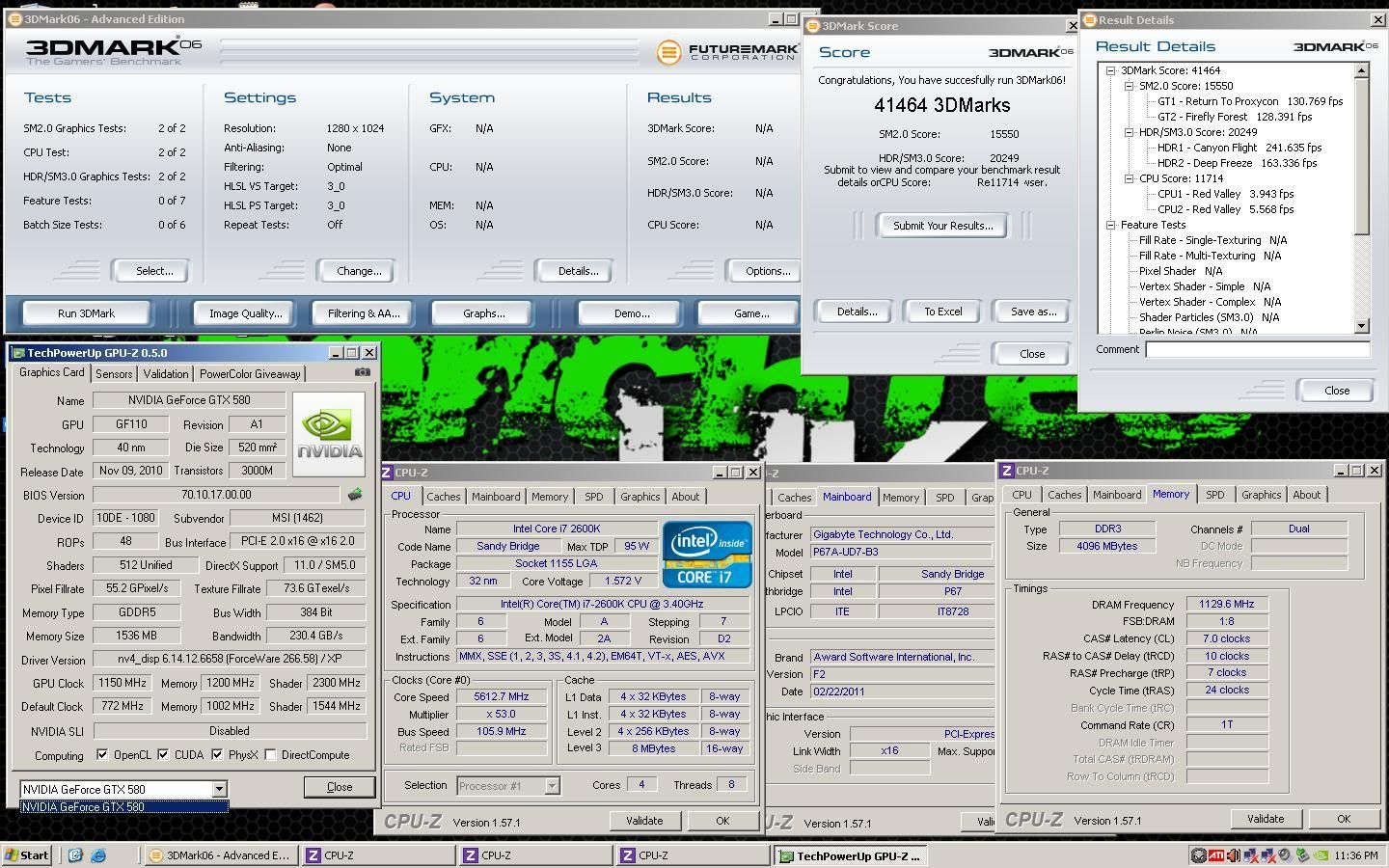The width and height of the screenshot is (1389, 868).
Task: Click the Memory CPU-Z window title icon
Action: [1007, 471]
